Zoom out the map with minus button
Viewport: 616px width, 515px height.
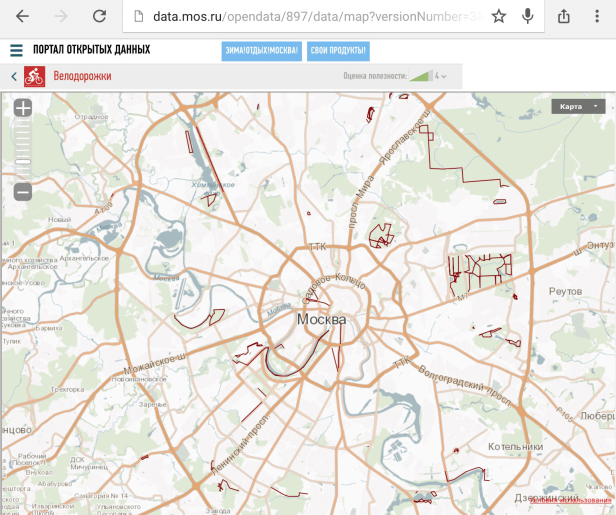23,191
